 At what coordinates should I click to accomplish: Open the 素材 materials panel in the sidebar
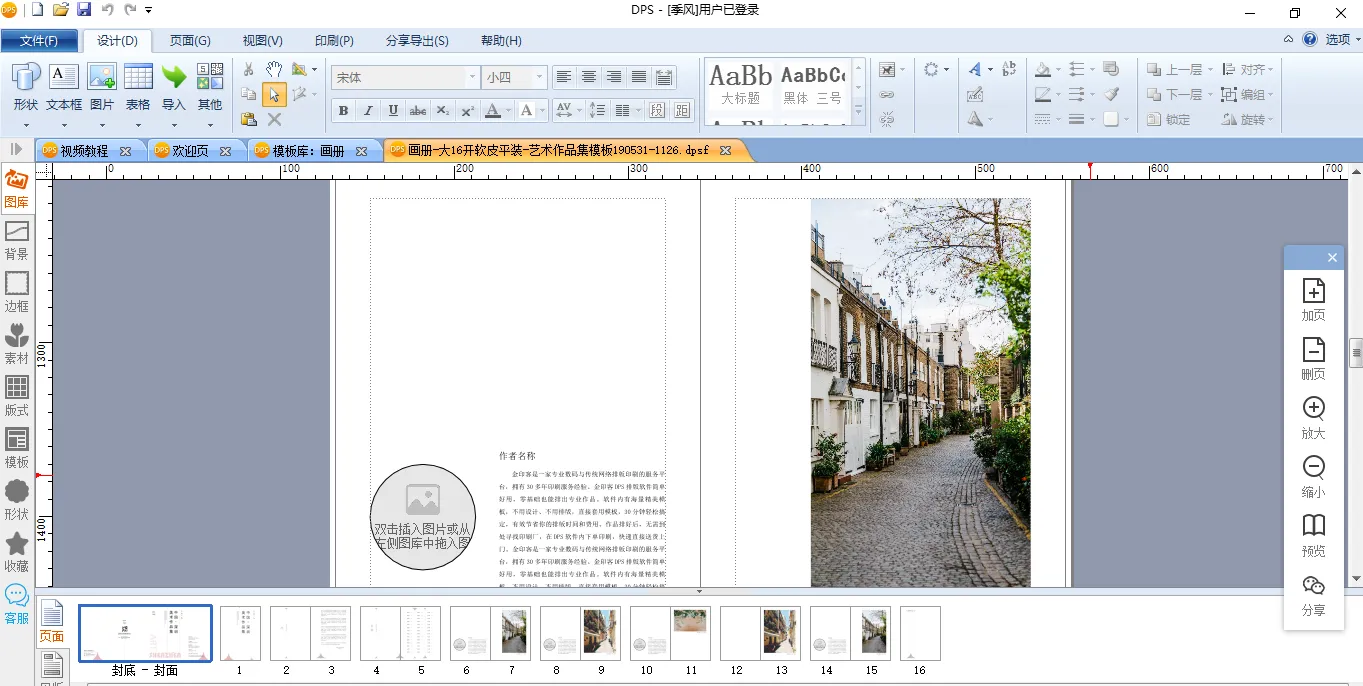17,343
